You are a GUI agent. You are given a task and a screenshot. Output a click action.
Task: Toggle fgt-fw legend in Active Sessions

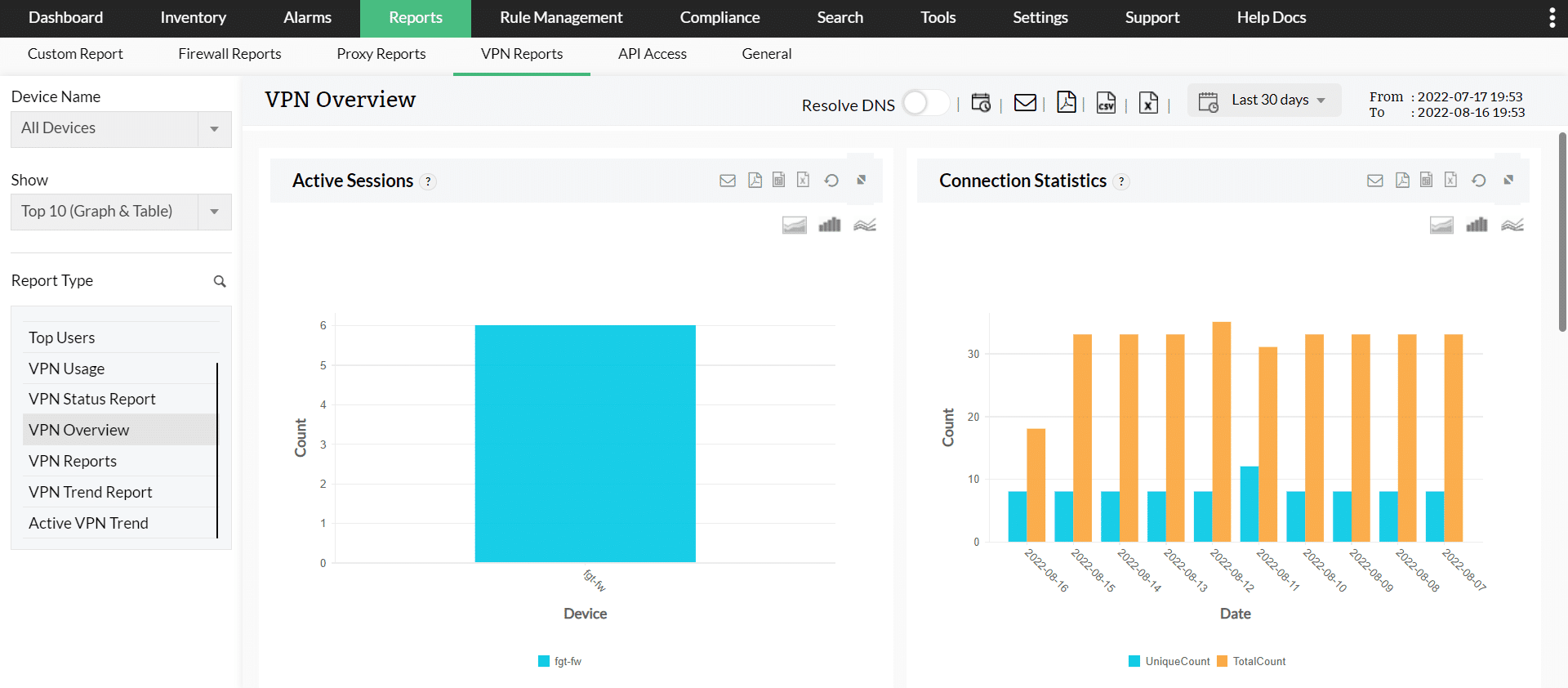[560, 661]
